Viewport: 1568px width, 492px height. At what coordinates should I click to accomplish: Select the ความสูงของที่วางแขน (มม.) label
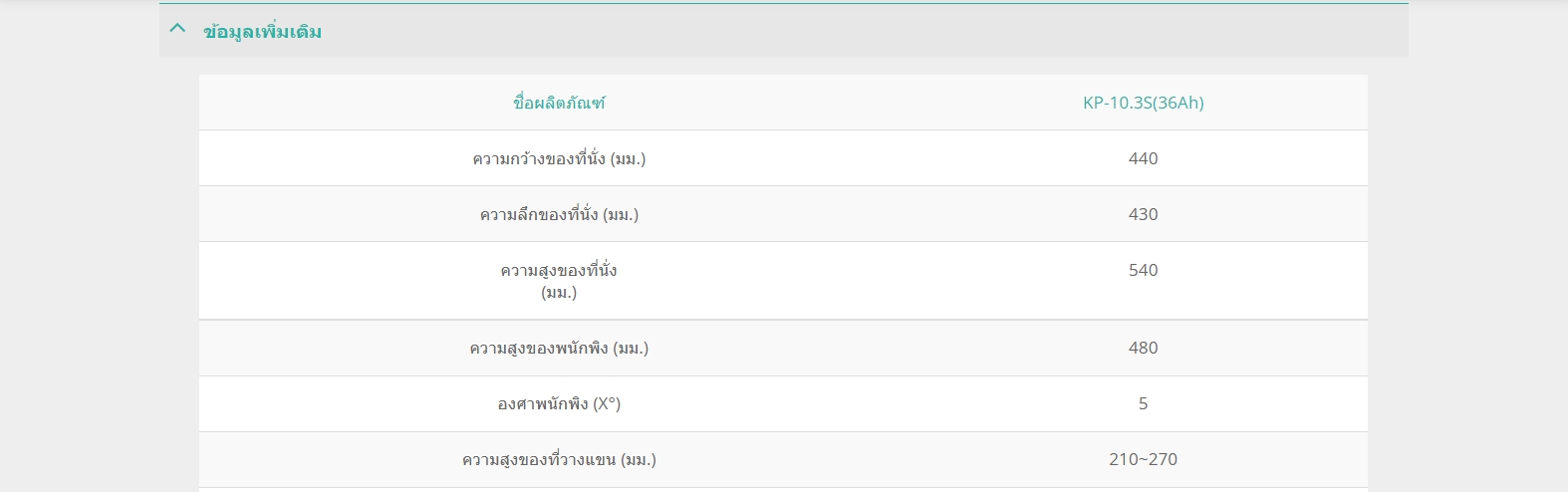click(x=559, y=459)
